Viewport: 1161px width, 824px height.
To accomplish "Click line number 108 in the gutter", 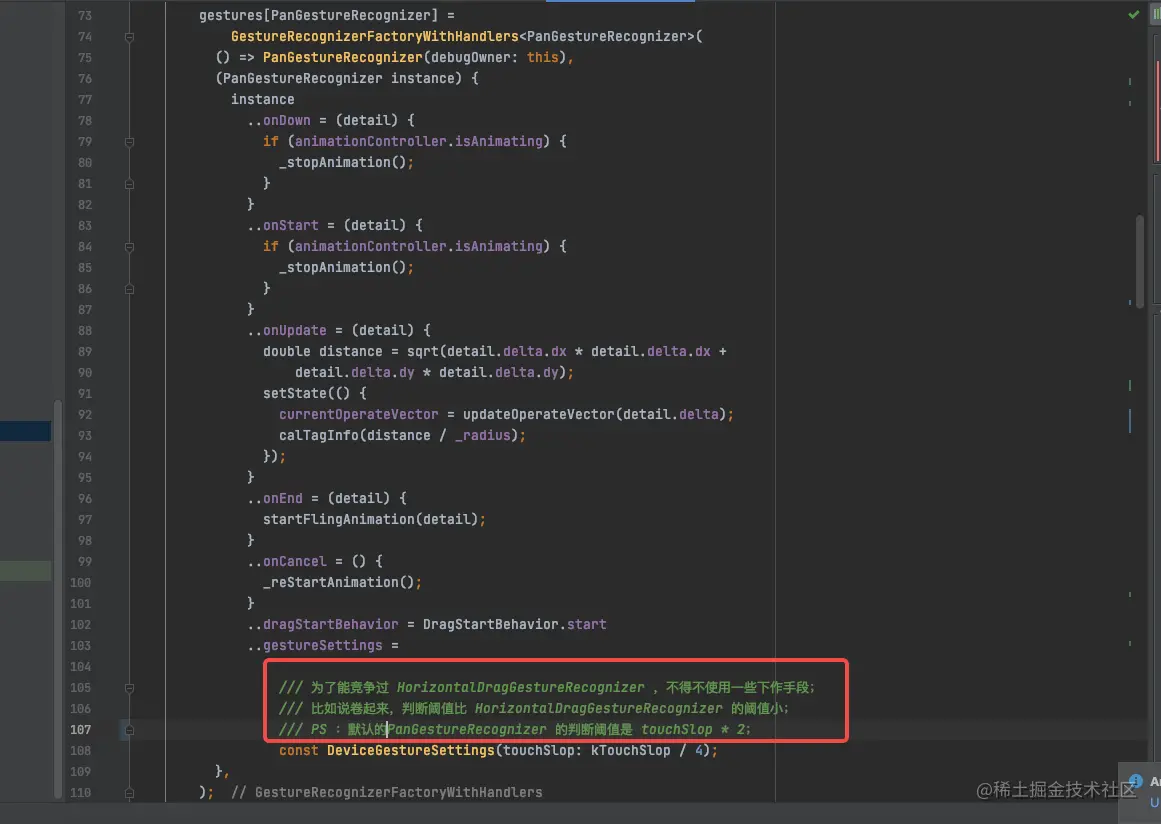I will point(81,751).
